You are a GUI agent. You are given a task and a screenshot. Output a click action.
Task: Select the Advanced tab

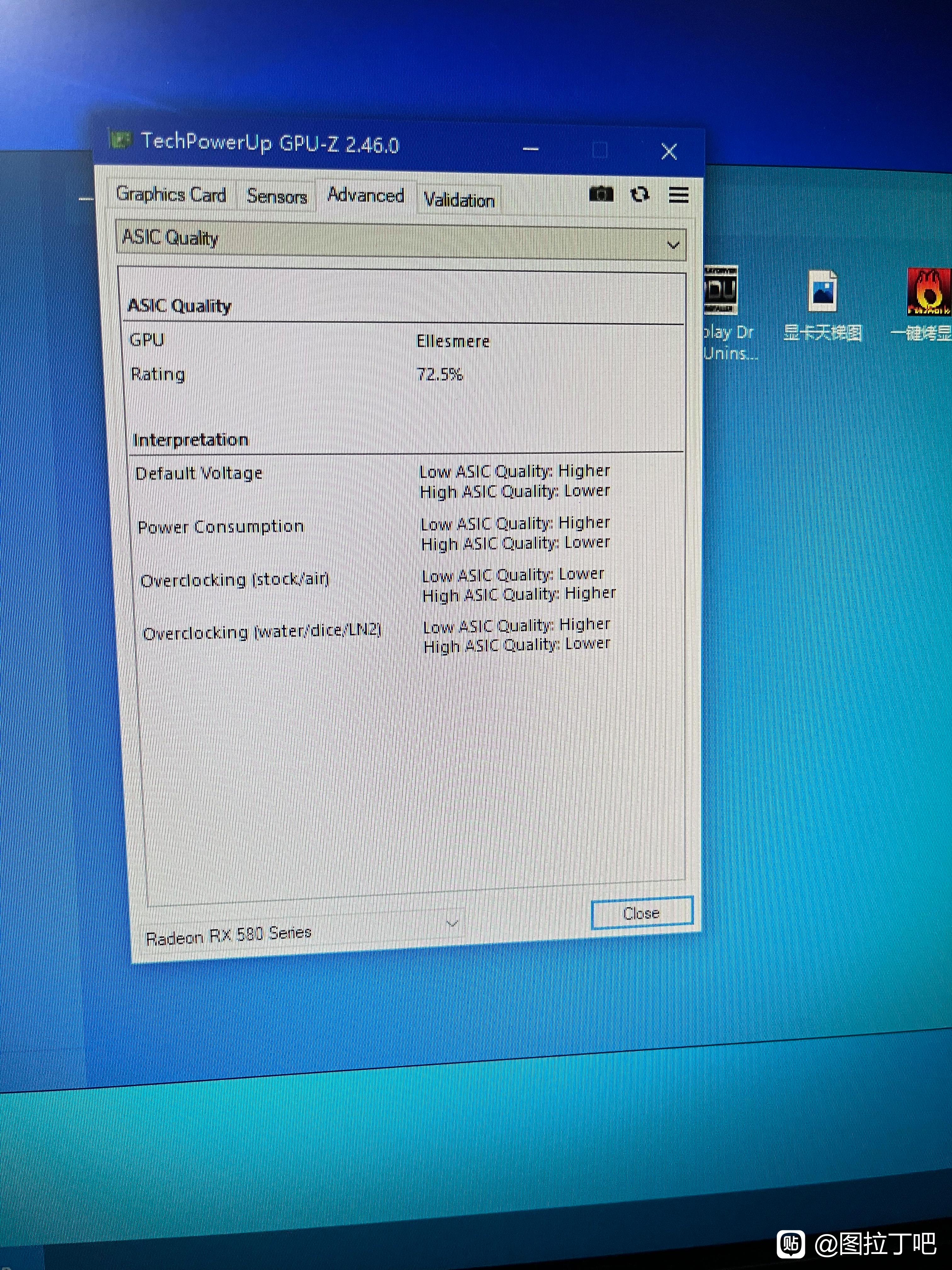tap(366, 196)
